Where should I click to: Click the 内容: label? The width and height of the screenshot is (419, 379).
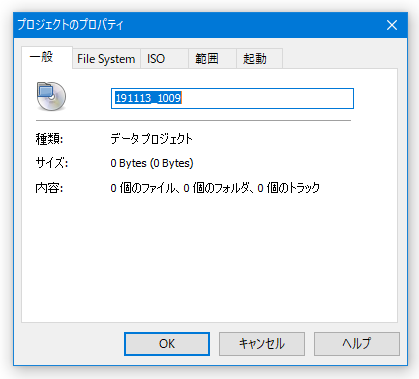pyautogui.click(x=49, y=188)
